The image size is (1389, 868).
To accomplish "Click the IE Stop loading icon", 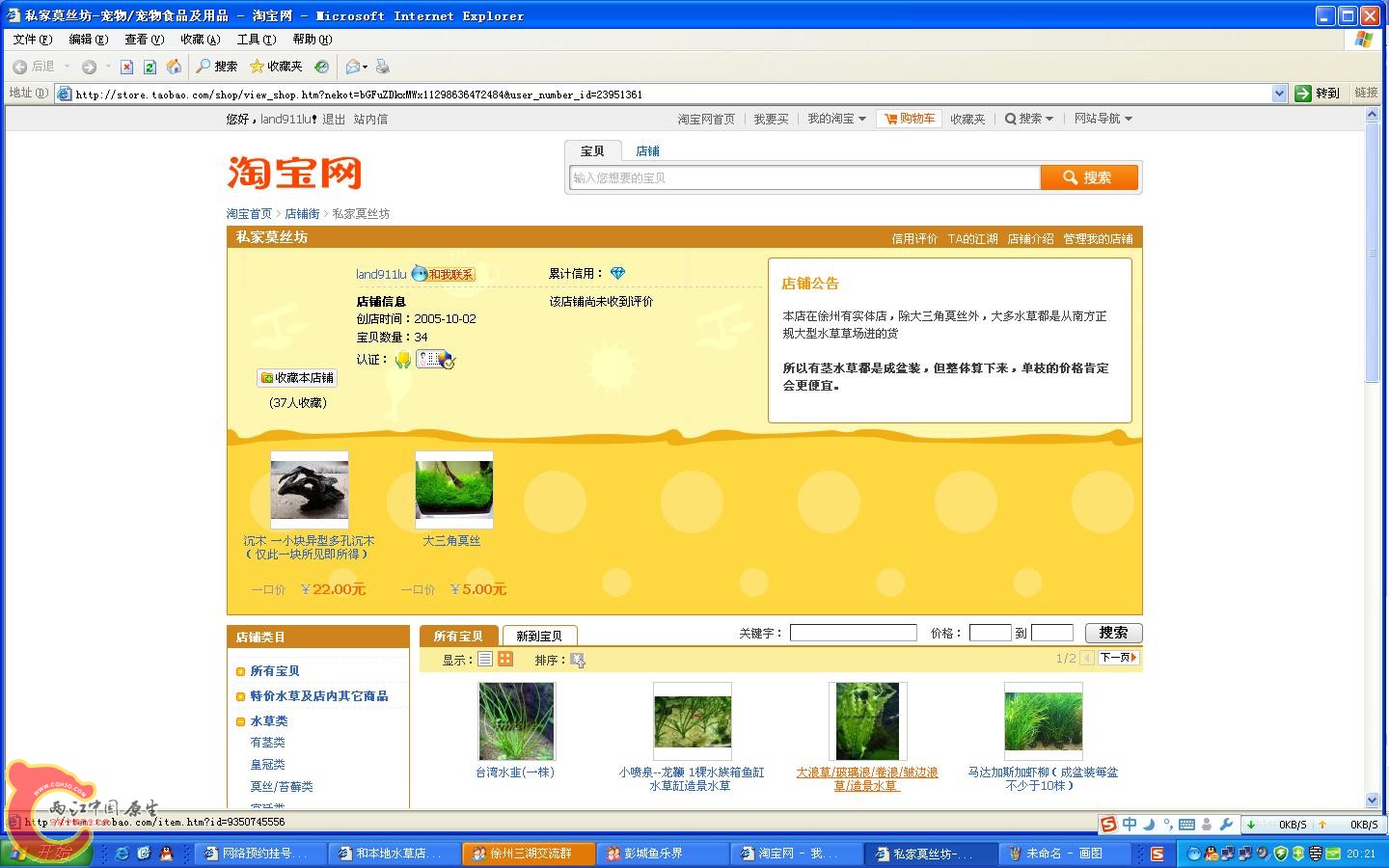I will (126, 67).
